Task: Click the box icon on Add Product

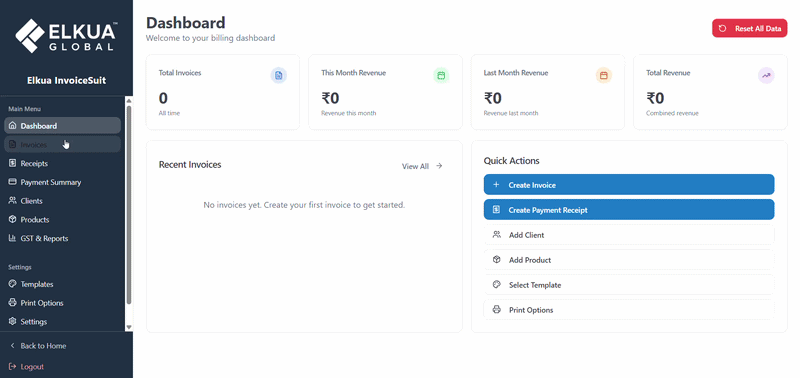Action: (x=496, y=260)
